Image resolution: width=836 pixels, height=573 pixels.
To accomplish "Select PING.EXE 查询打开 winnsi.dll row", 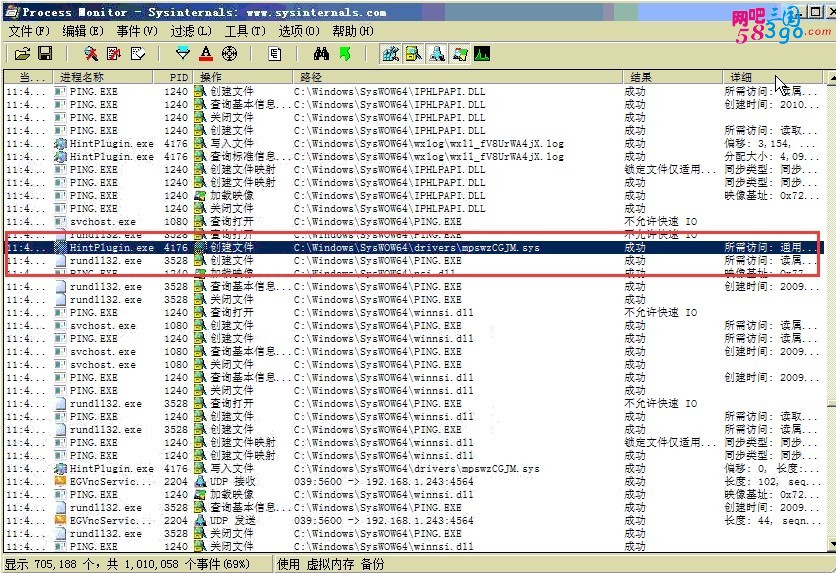I will click(414, 312).
